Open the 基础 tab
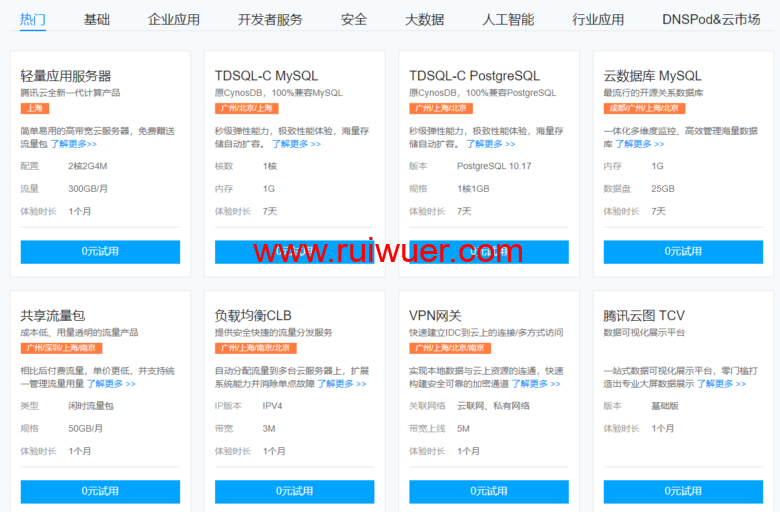780x512 pixels. [x=97, y=19]
